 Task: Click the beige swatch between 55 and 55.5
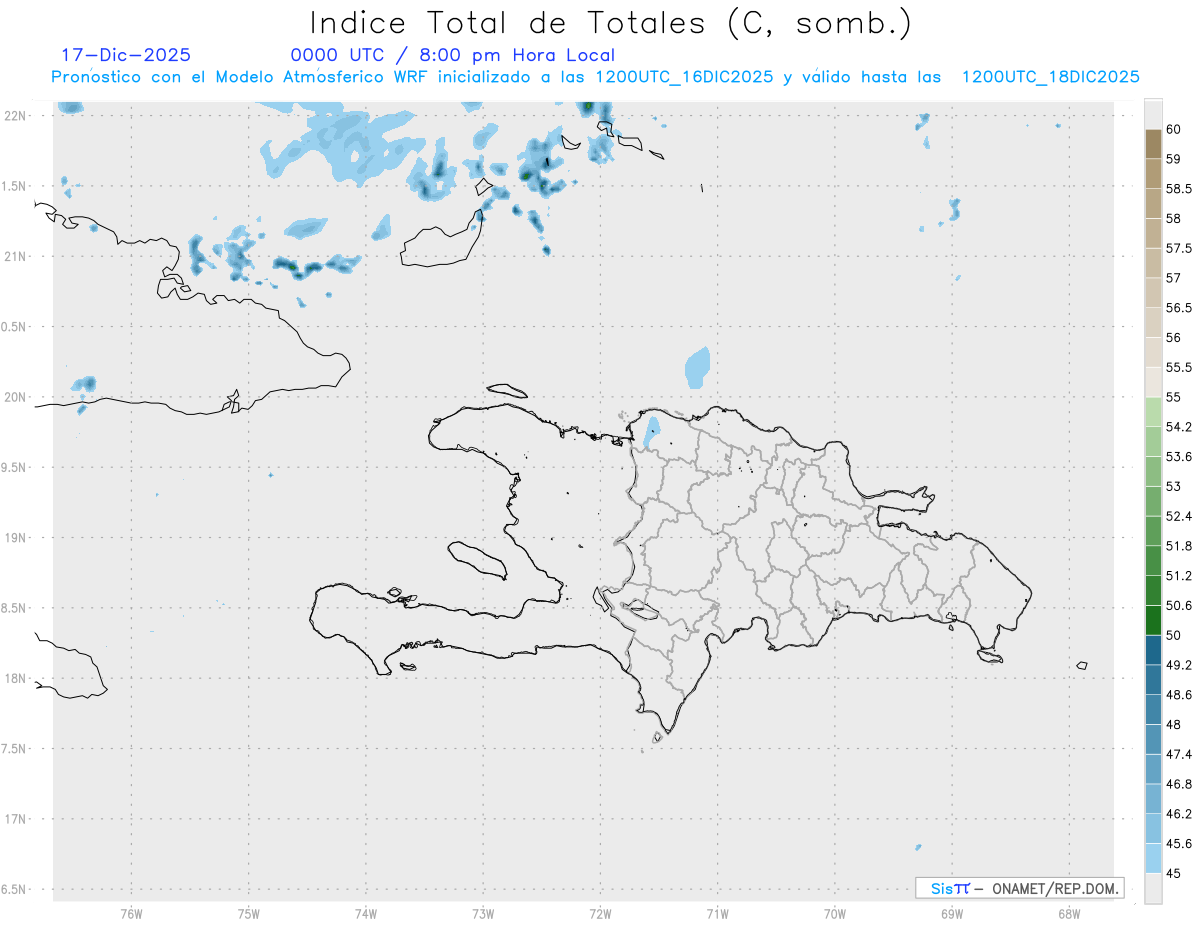(x=1153, y=382)
